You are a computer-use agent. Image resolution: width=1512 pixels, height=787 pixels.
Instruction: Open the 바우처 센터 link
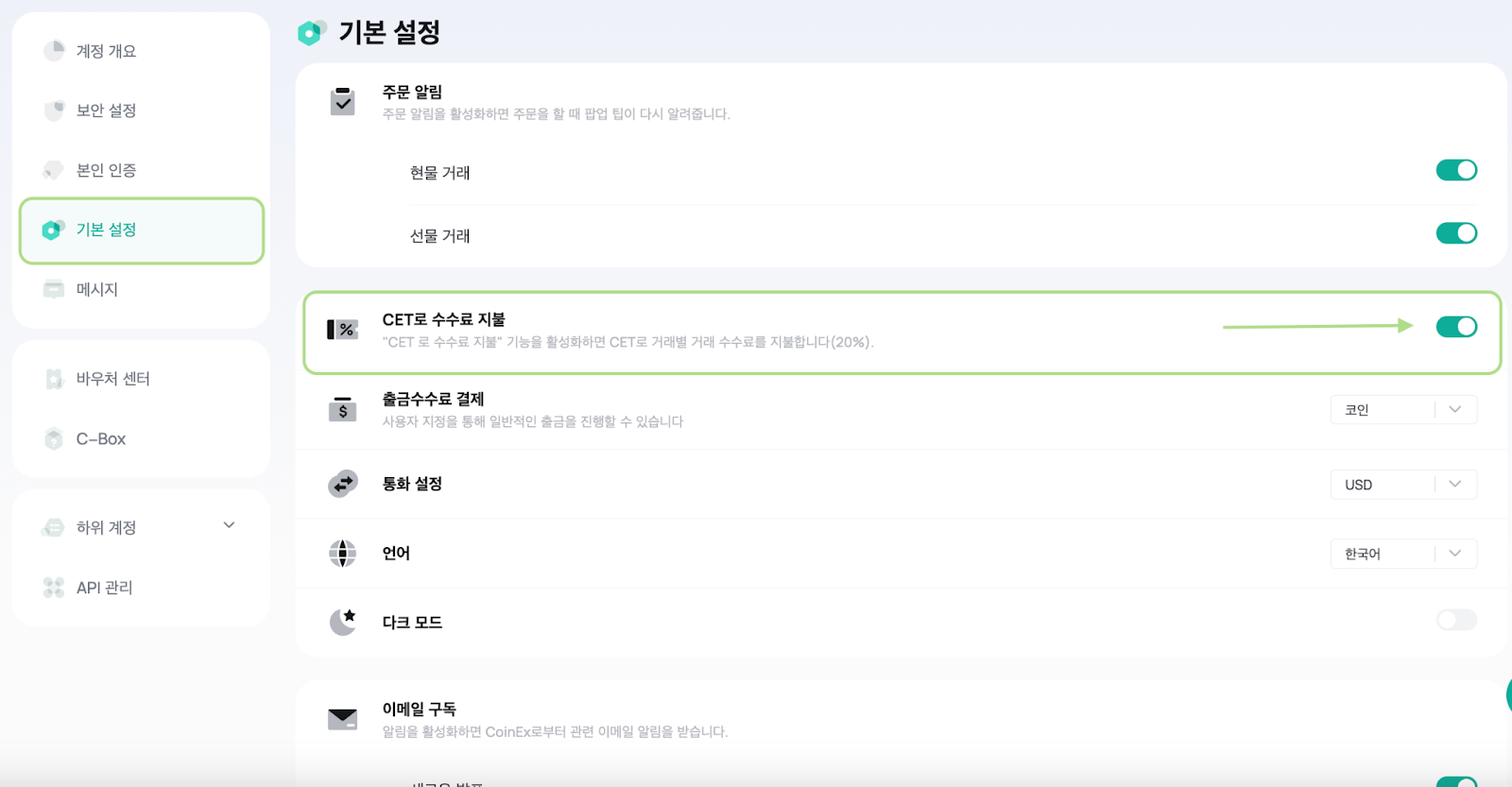tap(112, 379)
